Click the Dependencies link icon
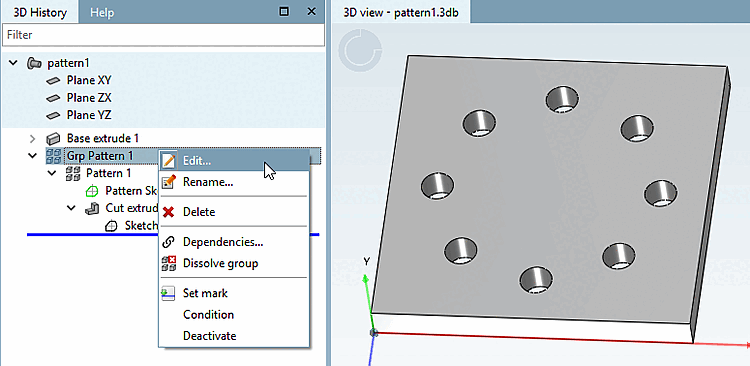This screenshot has height=366, width=750. coord(168,242)
